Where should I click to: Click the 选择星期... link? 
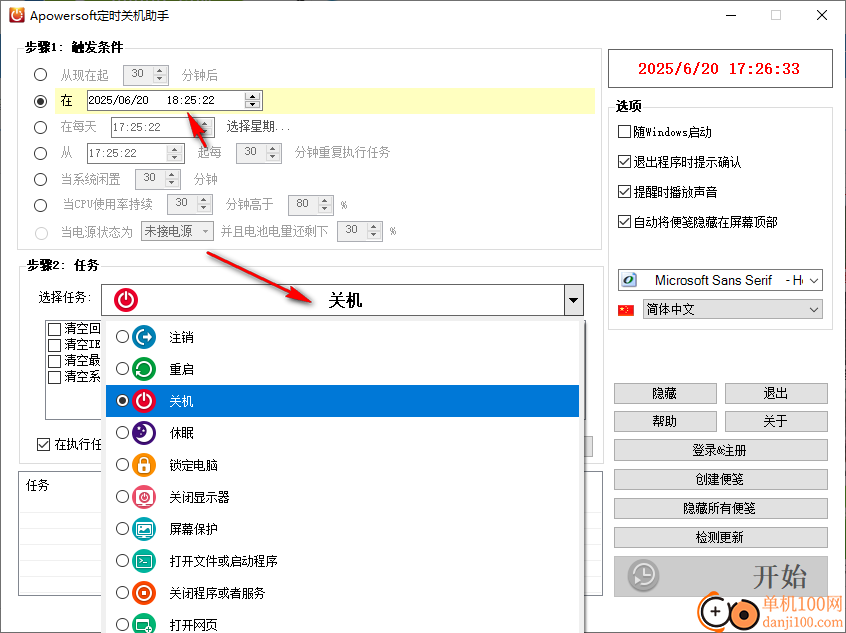point(258,127)
